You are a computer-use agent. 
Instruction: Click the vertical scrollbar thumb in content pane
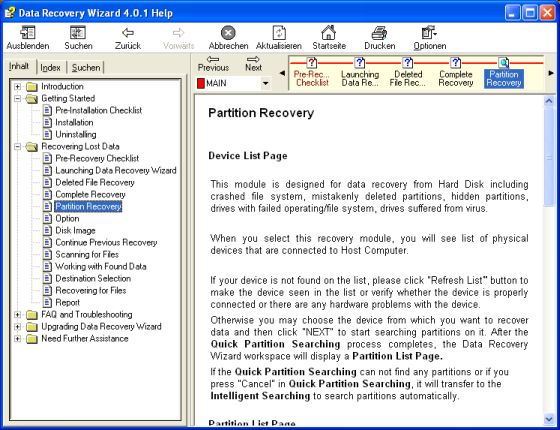549,157
